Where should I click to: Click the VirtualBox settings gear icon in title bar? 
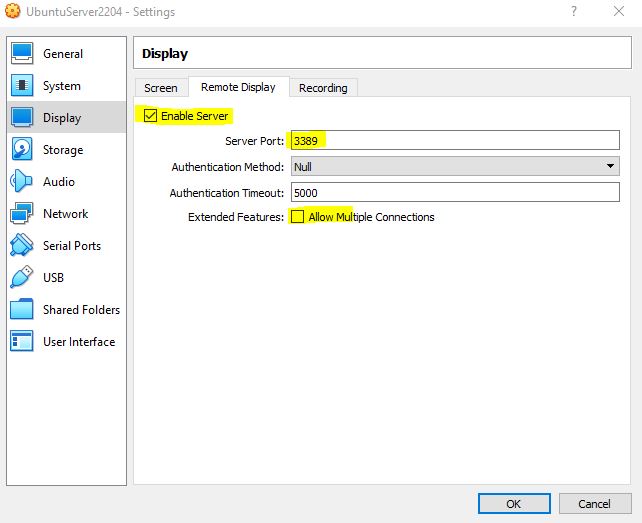(x=12, y=11)
